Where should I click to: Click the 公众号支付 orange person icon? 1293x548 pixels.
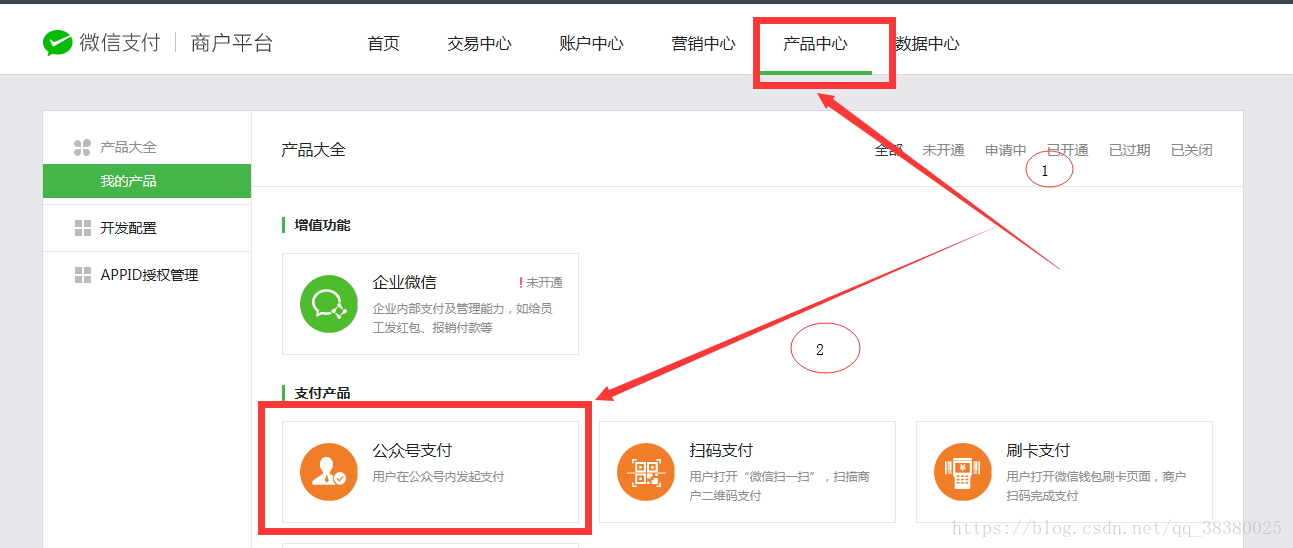point(329,472)
